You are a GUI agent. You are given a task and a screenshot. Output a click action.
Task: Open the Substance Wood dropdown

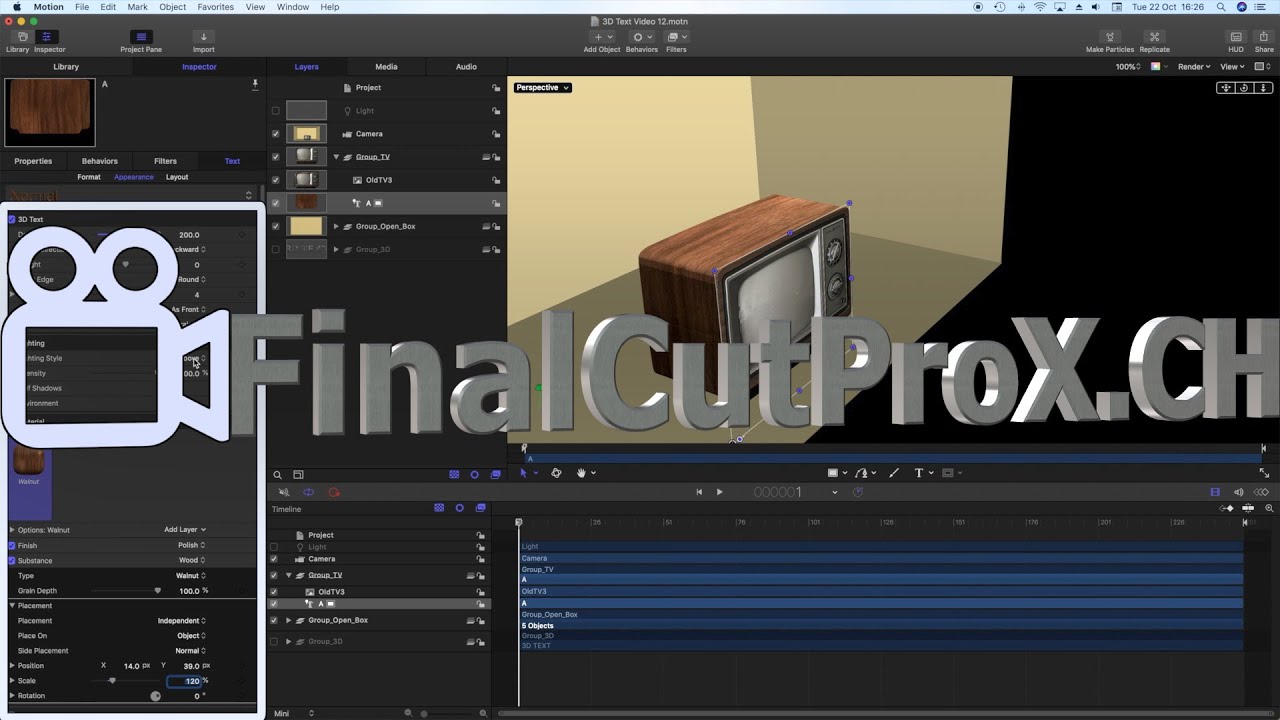[x=191, y=561]
